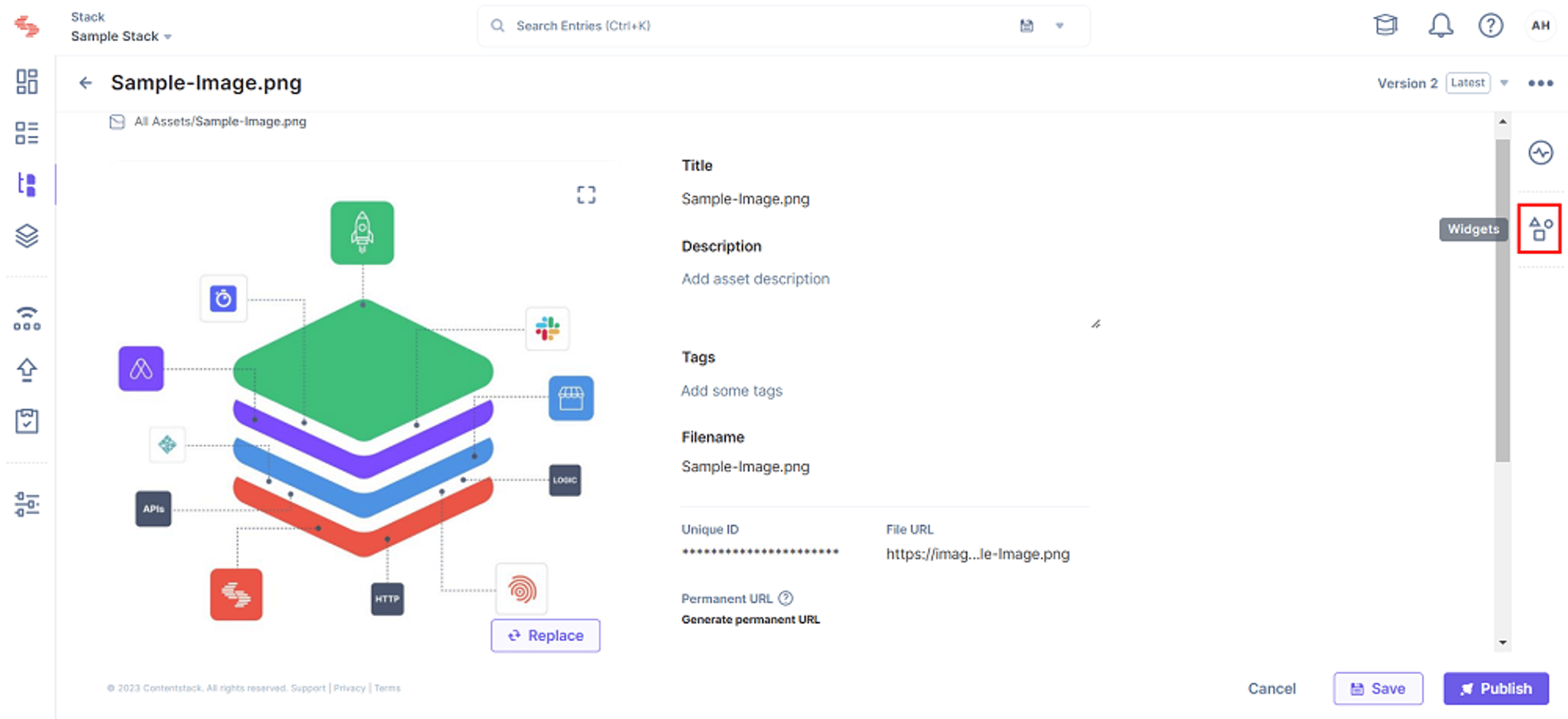The image size is (1568, 719).
Task: Click the Latest version badge
Action: point(1468,83)
